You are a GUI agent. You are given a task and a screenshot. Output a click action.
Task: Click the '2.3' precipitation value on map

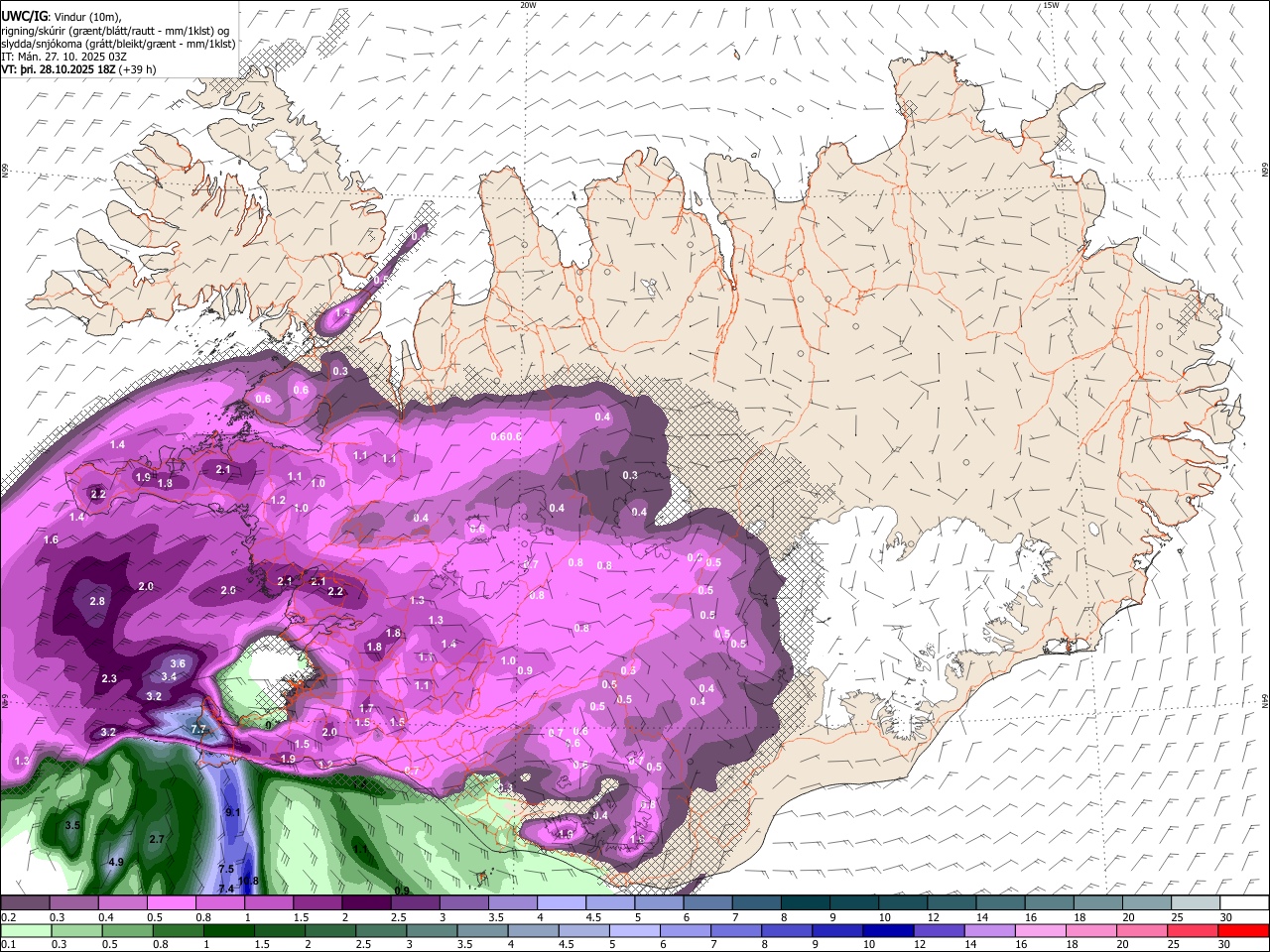[x=109, y=679]
